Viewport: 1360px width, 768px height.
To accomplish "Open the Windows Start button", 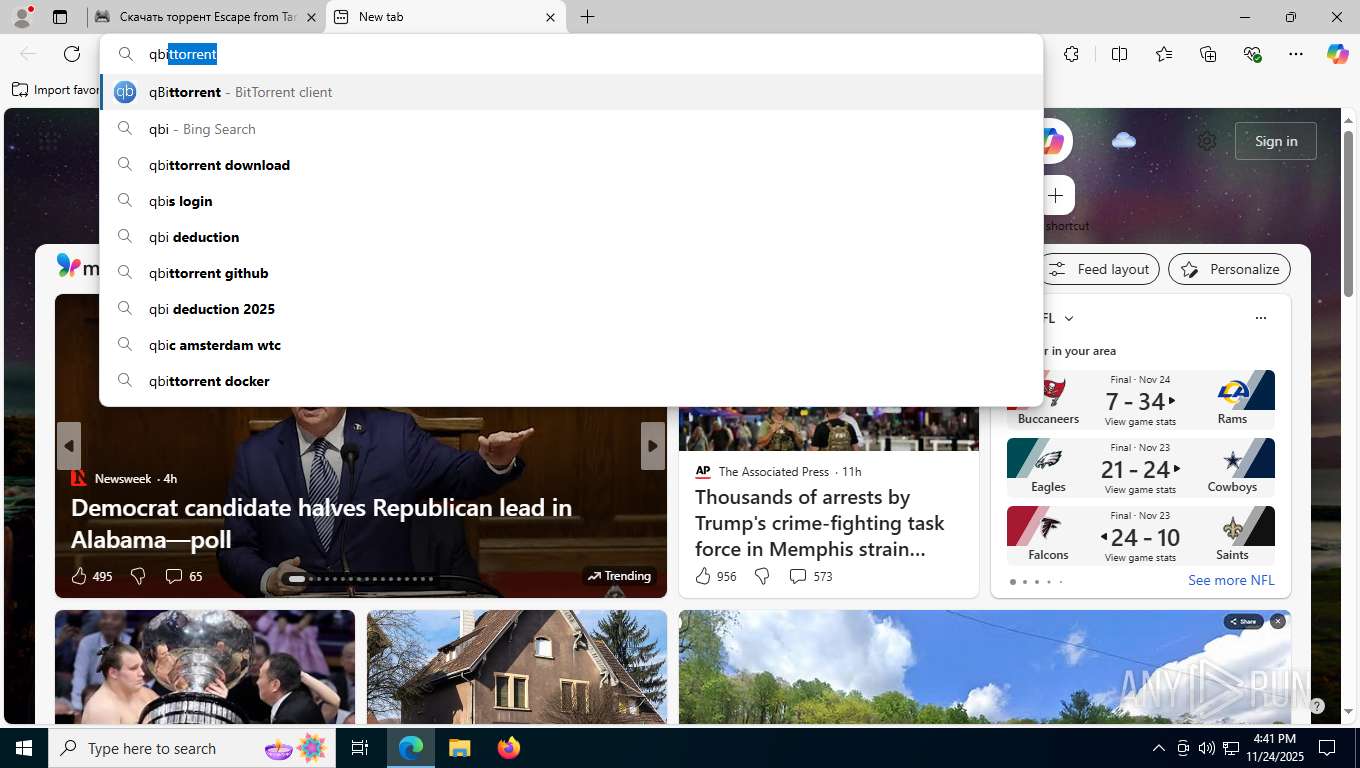I will tap(24, 748).
